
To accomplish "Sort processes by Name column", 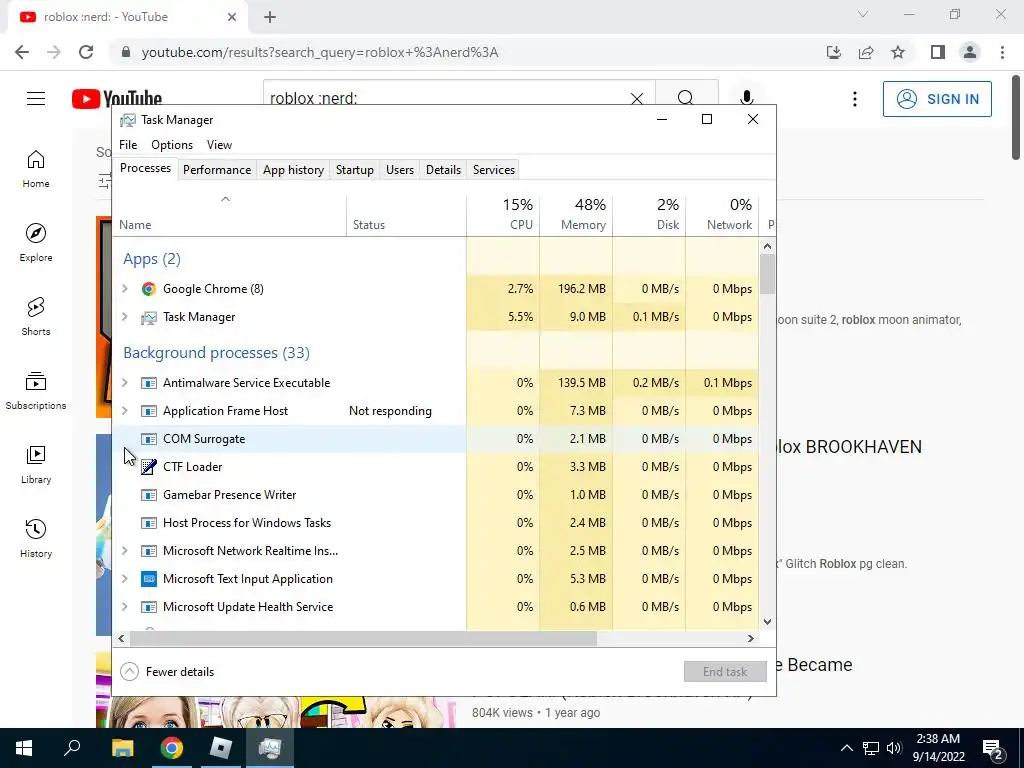I will (x=230, y=215).
